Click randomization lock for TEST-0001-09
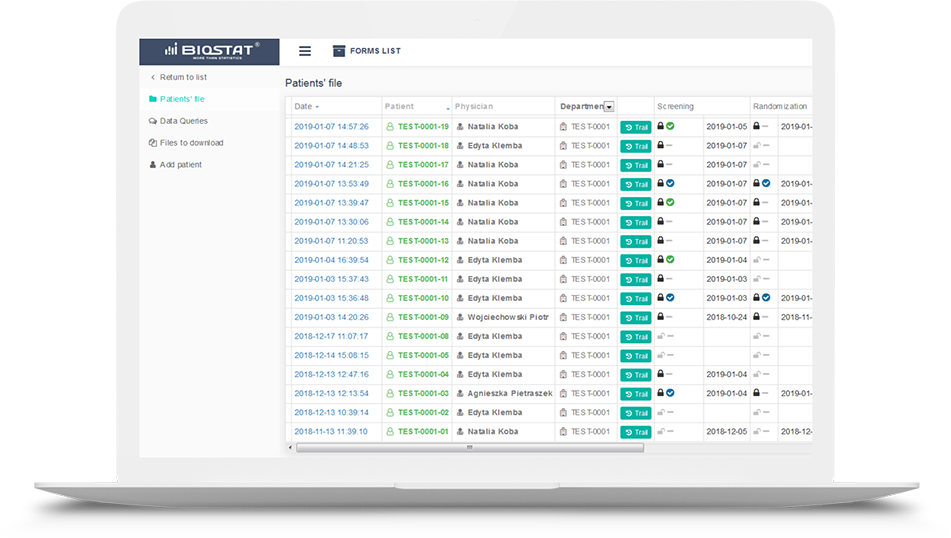Screen dimensions: 951x538 (756, 317)
